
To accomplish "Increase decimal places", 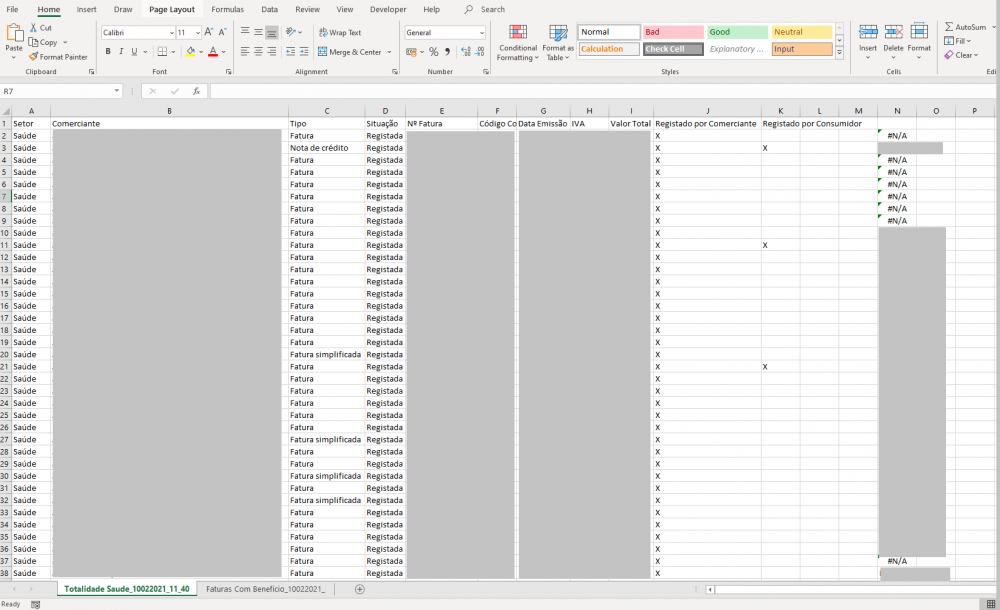I will tap(466, 52).
